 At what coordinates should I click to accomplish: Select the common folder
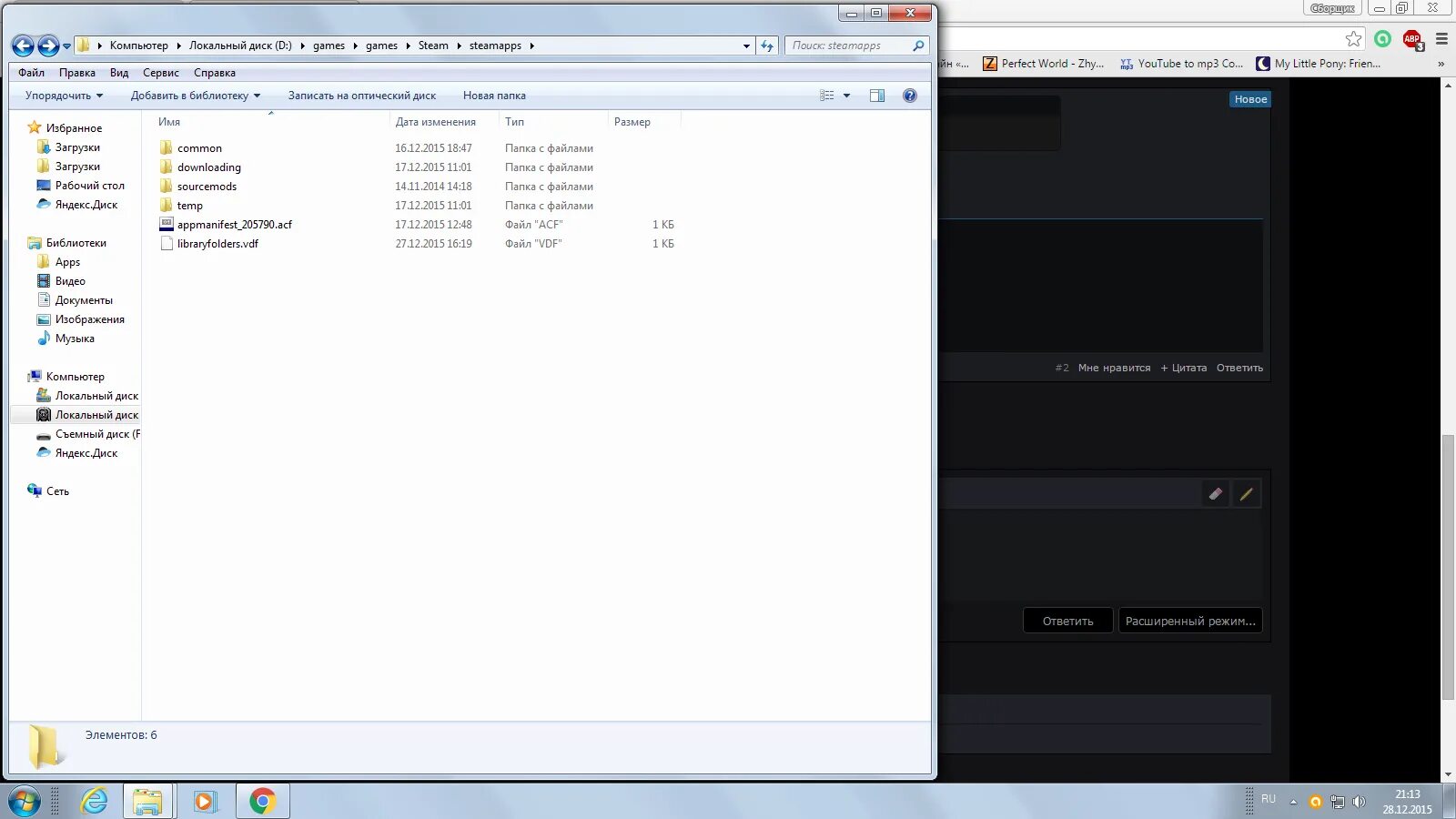point(199,148)
